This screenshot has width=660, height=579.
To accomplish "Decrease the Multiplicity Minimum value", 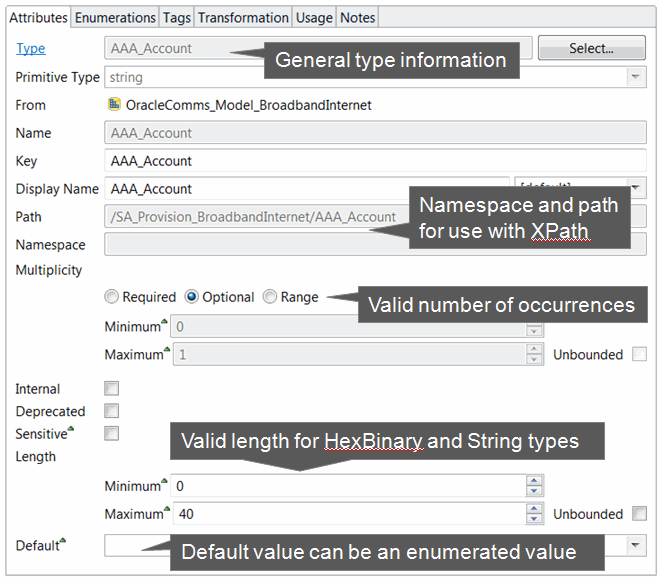I will click(x=534, y=331).
